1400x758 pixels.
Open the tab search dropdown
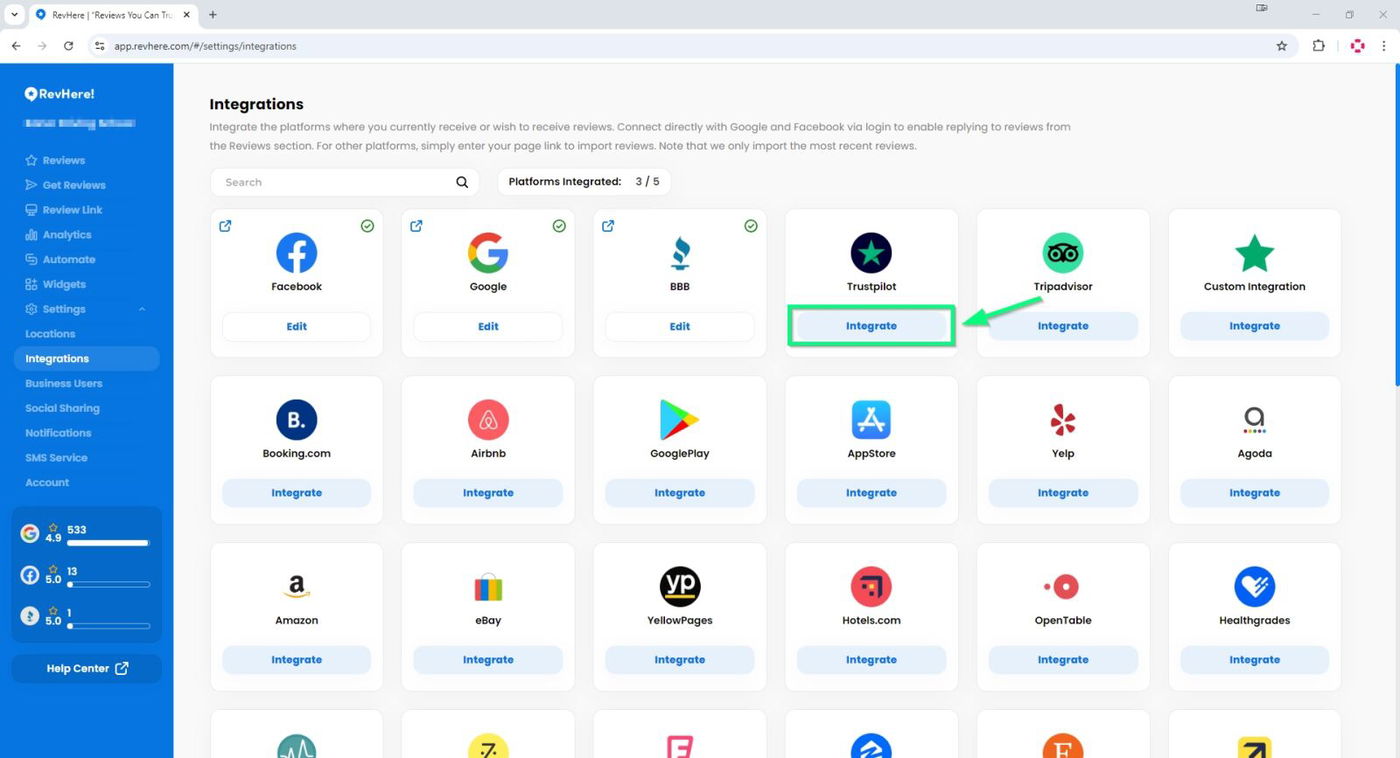click(x=14, y=15)
